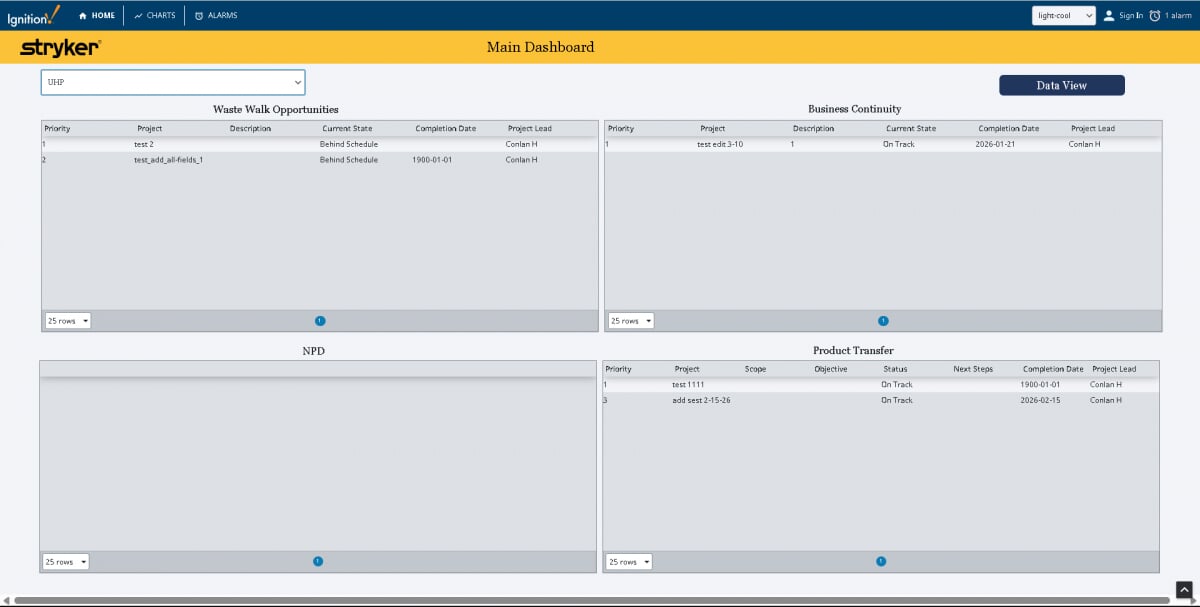Click Product Transfer table page indicator
The image size is (1200, 607).
881,561
